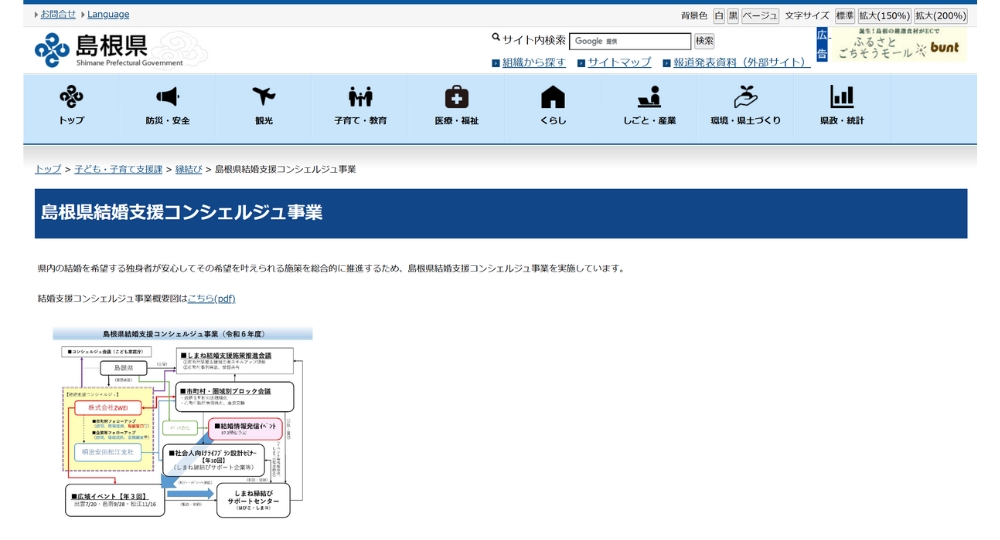The height and width of the screenshot is (540, 1000).
Task: Click the 文字サイズ label
Action: [807, 16]
